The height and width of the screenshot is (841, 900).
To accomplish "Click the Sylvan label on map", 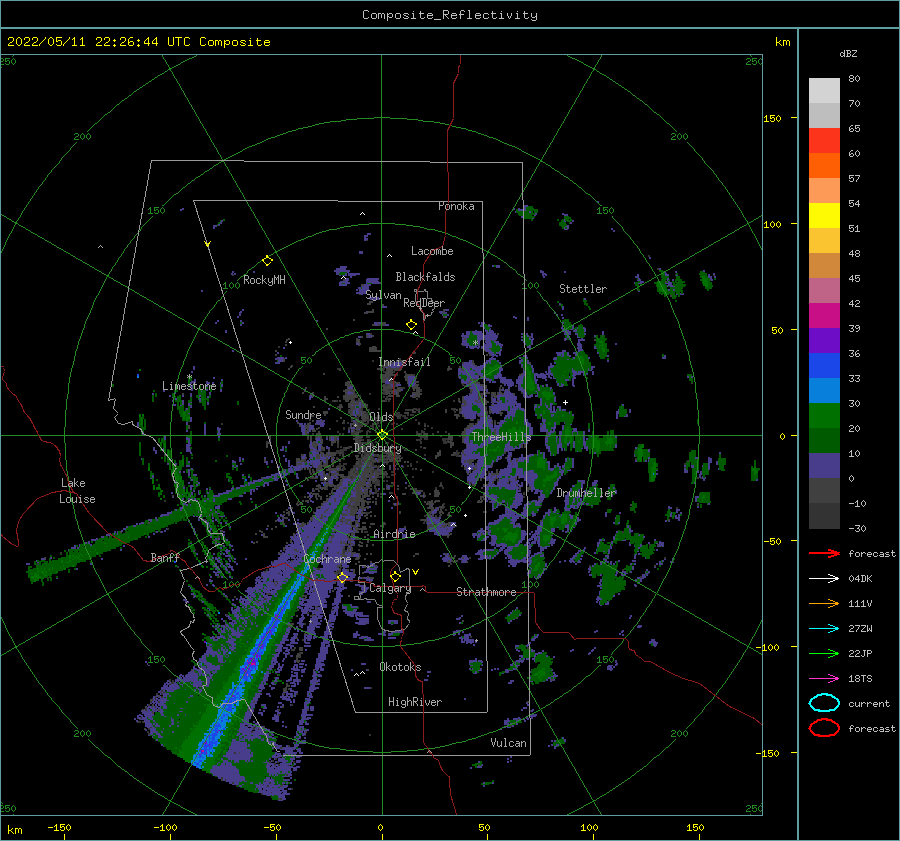I will click(x=383, y=295).
